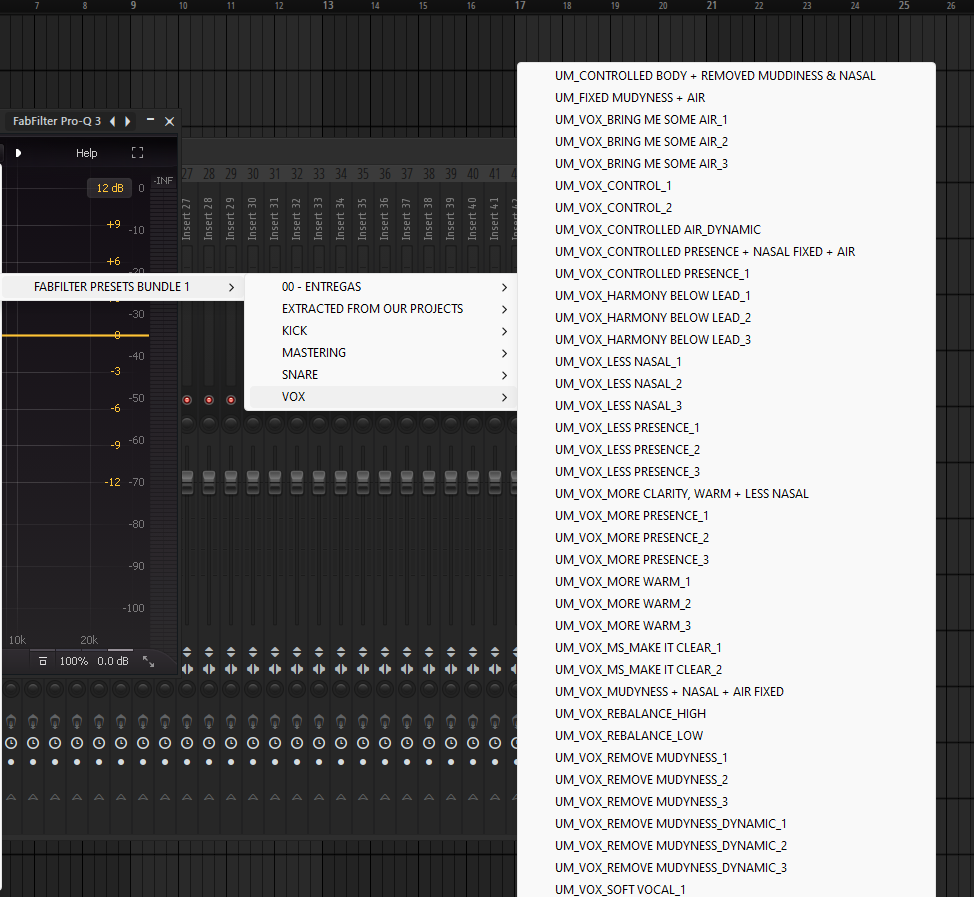Open latency clock of Insert 32
The width and height of the screenshot is (974, 897).
pyautogui.click(x=297, y=743)
